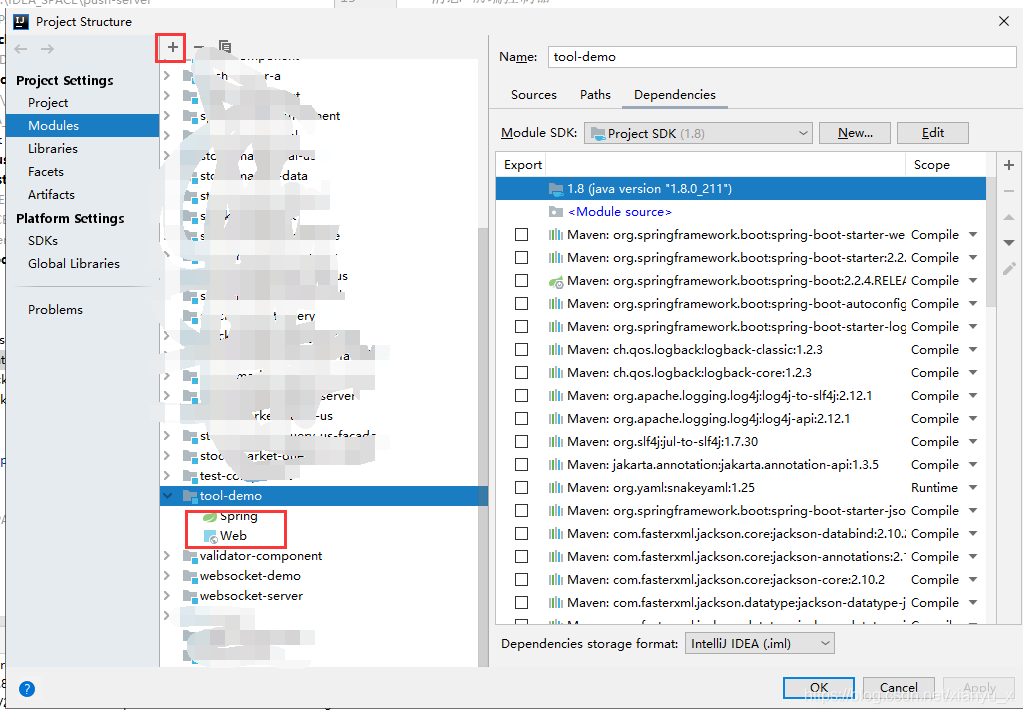Check export for snakeyaml:1.25
Screen dimensions: 1023x714
[x=521, y=488]
